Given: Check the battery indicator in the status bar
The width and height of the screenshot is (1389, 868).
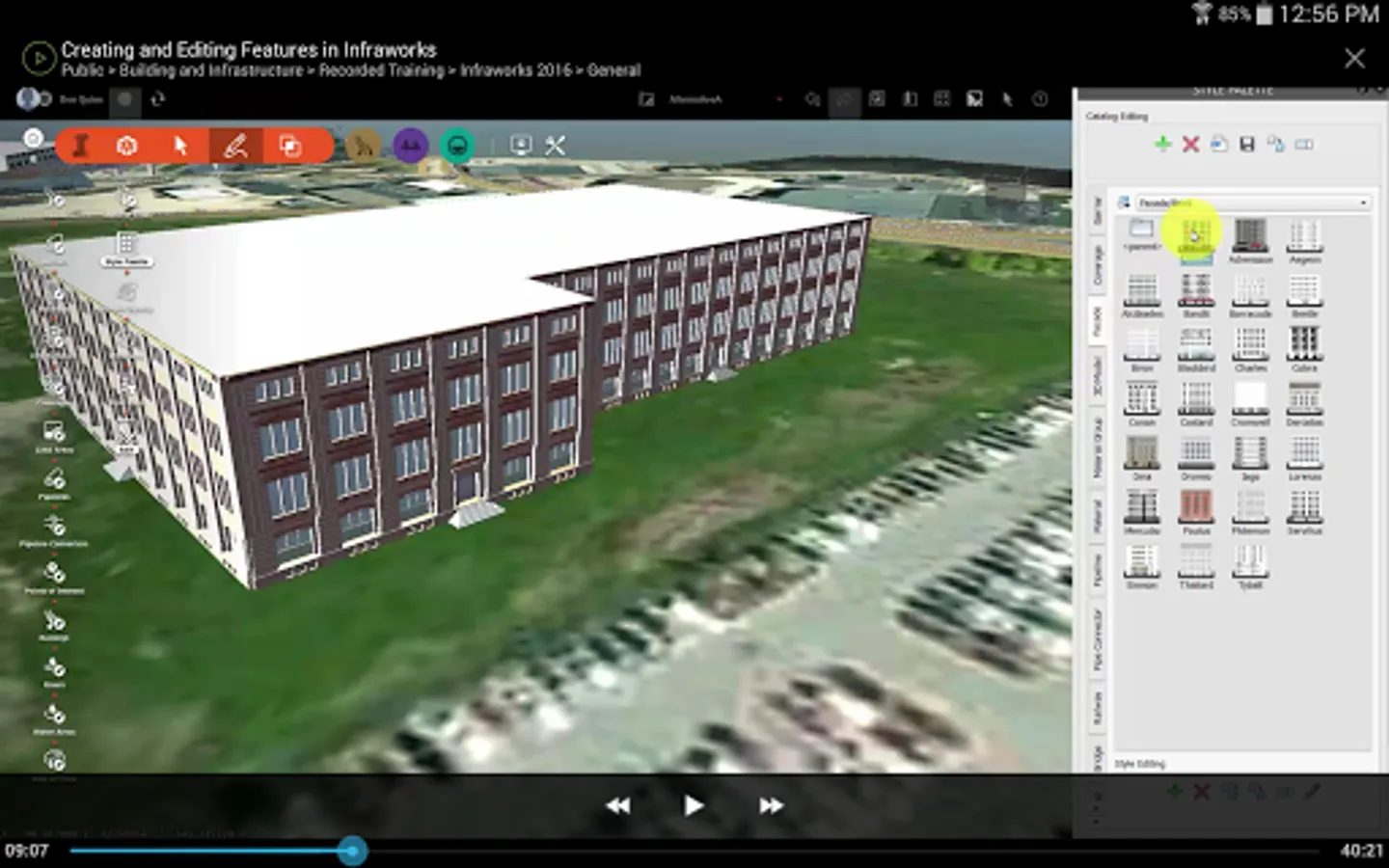Looking at the screenshot, I should tap(1264, 14).
